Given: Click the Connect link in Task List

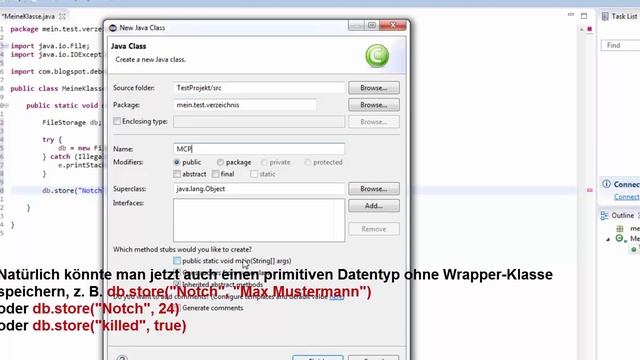Looking at the screenshot, I should 627,197.
